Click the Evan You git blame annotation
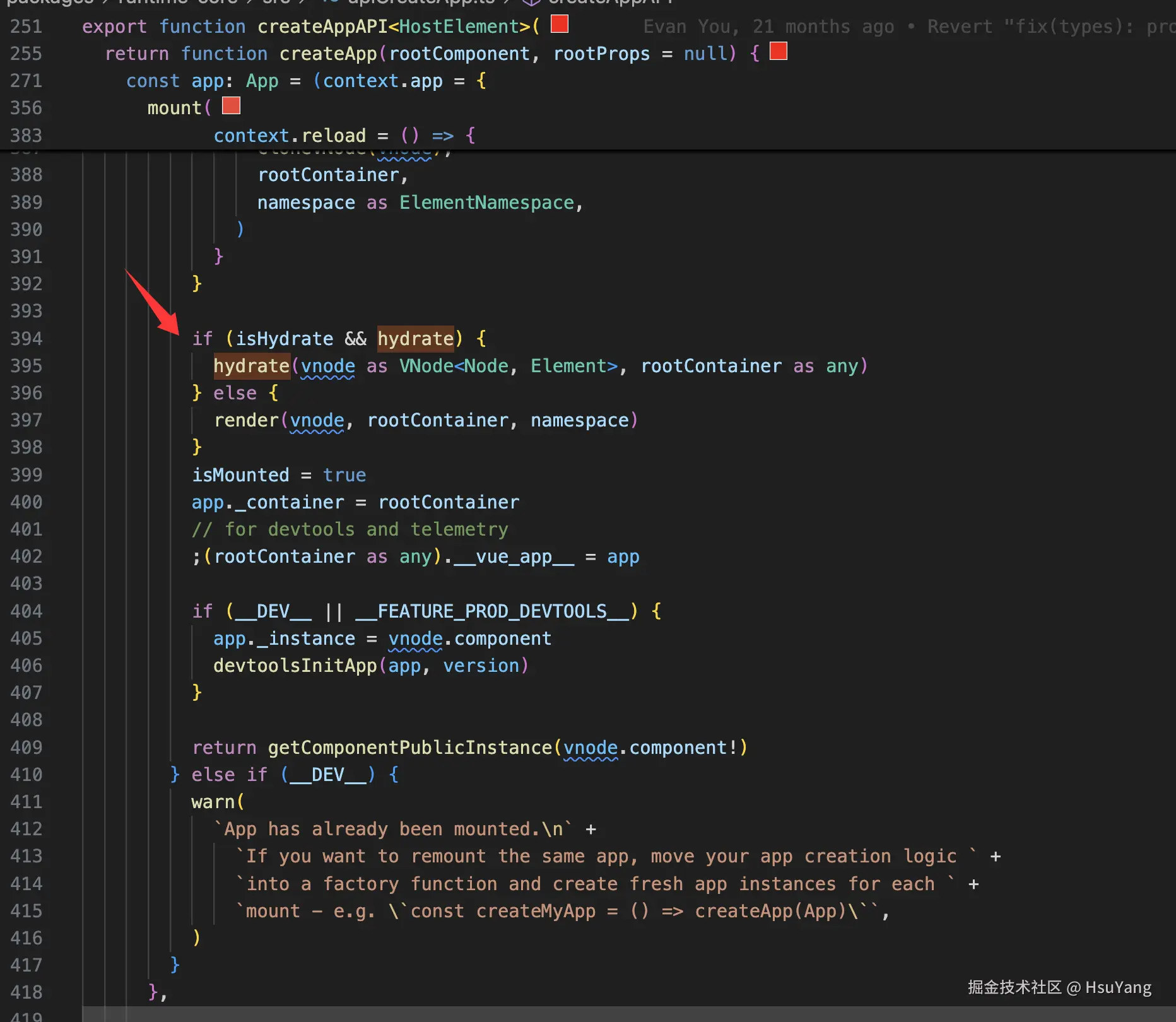1176x1022 pixels. point(908,26)
